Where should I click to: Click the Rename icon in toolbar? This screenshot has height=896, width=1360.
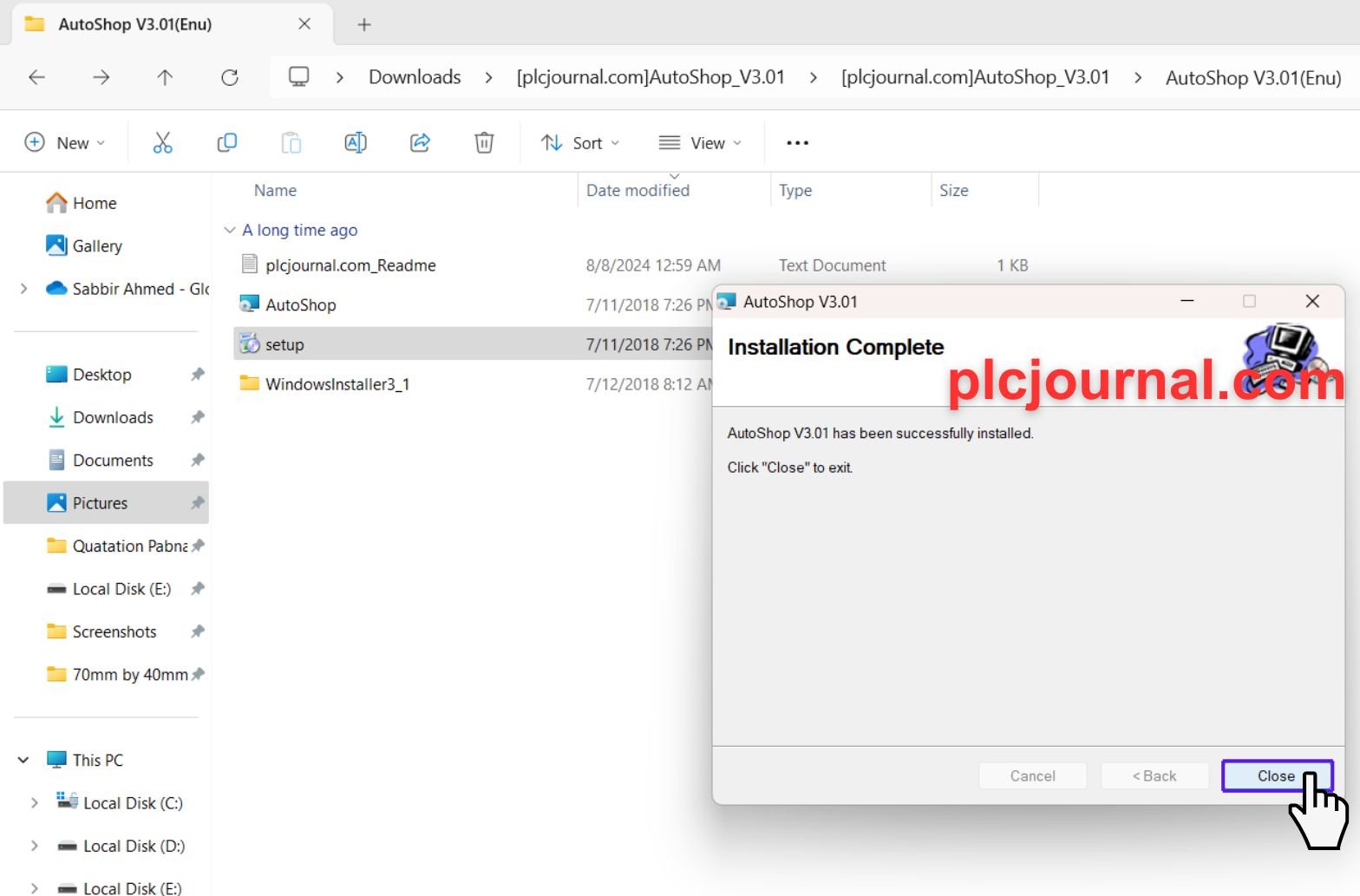[x=356, y=143]
